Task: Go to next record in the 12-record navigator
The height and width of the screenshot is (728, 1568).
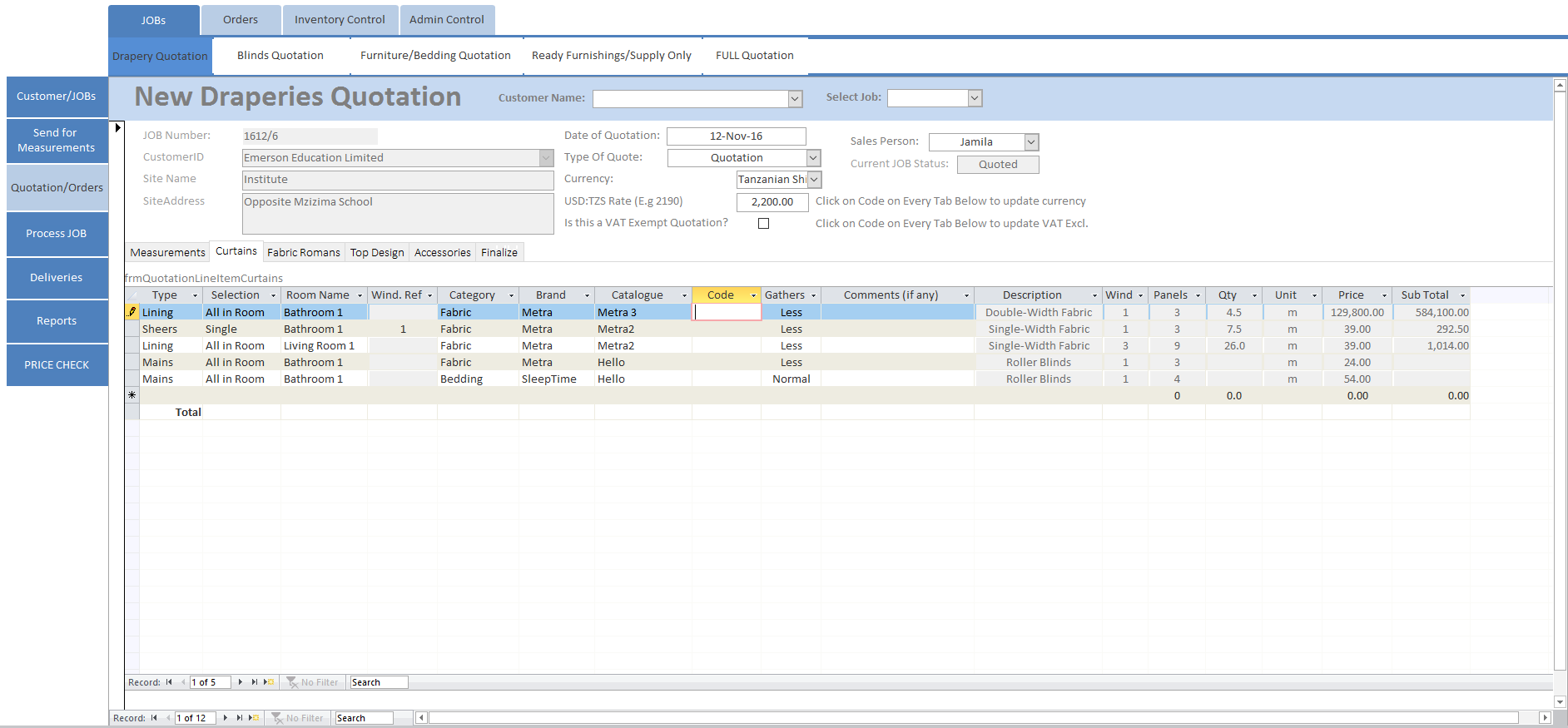Action: point(226,718)
